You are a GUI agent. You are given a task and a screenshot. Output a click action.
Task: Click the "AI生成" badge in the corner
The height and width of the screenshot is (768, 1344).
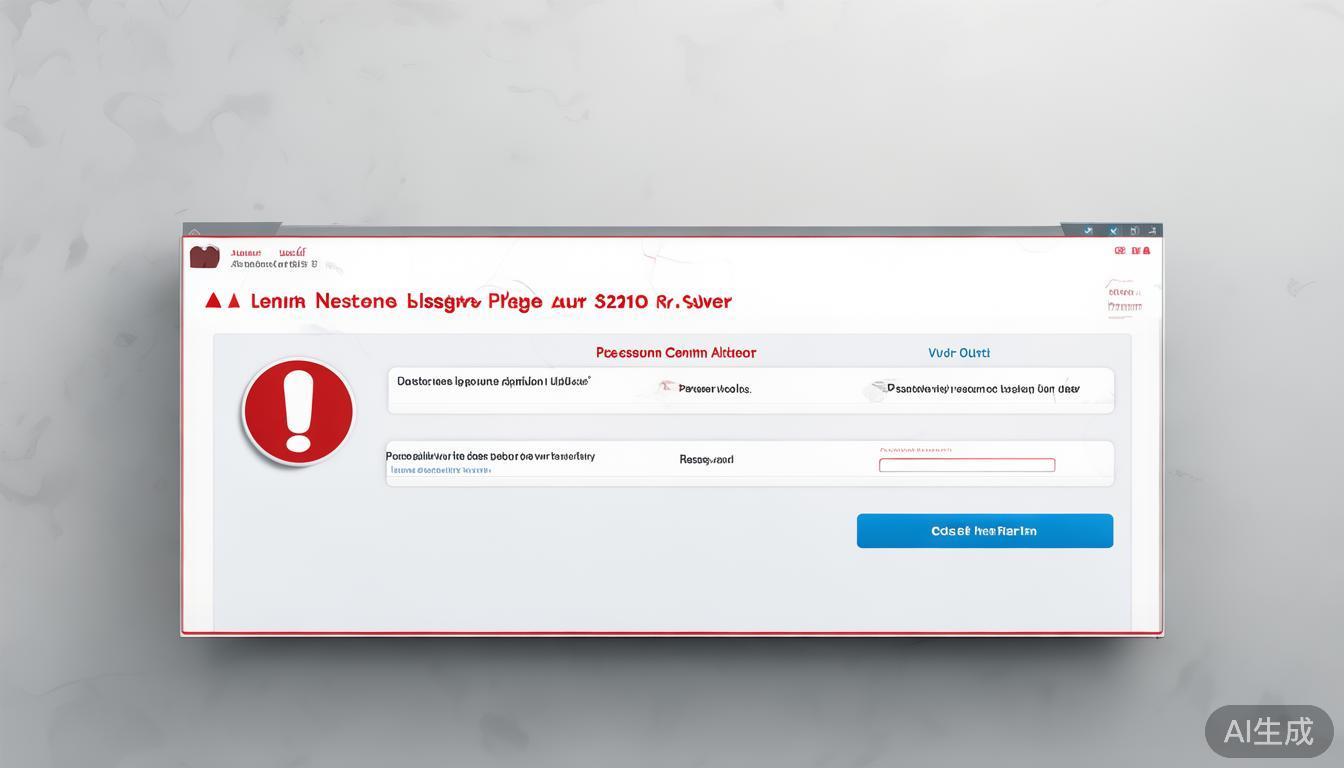point(1268,731)
